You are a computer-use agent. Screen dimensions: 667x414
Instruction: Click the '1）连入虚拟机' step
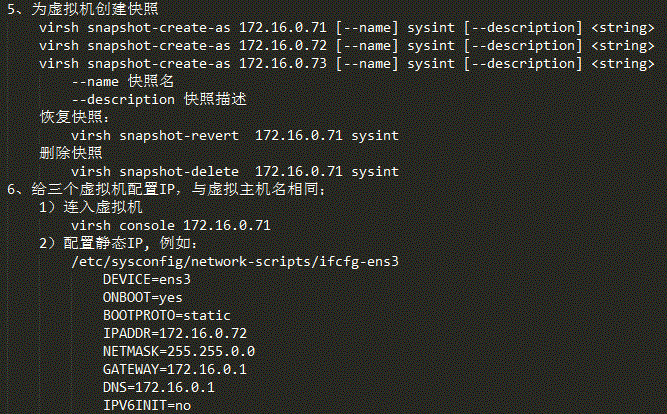(x=91, y=207)
